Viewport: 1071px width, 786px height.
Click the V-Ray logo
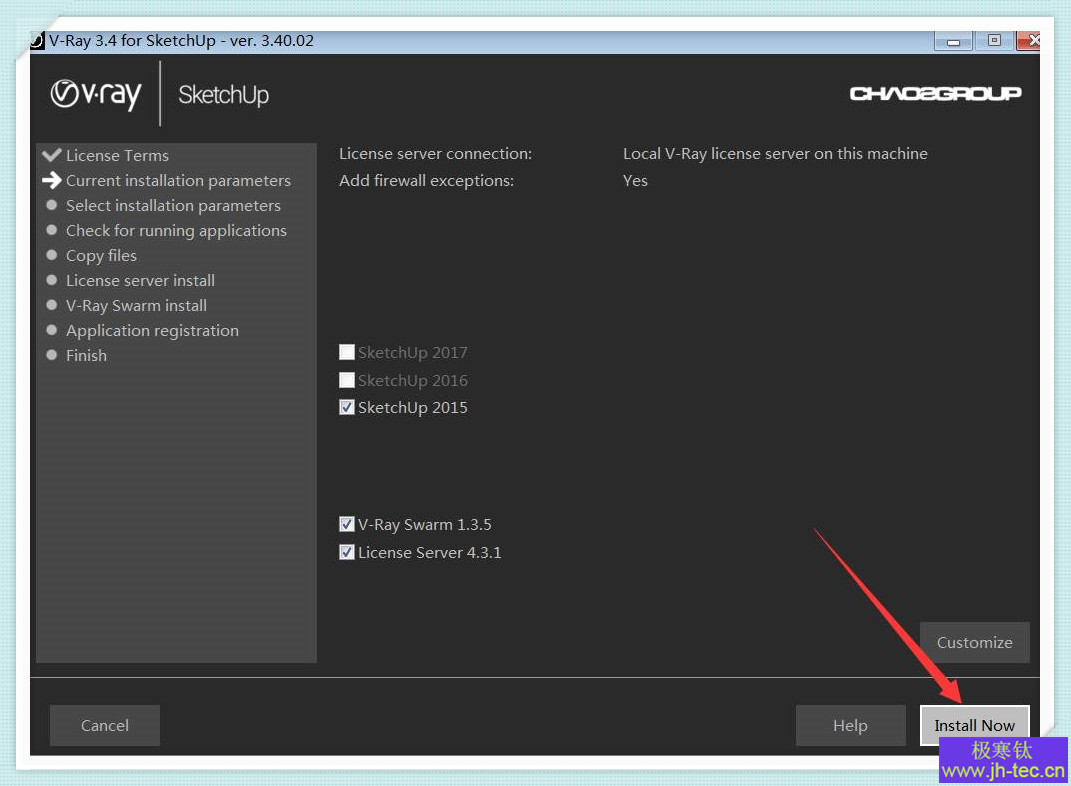point(96,94)
